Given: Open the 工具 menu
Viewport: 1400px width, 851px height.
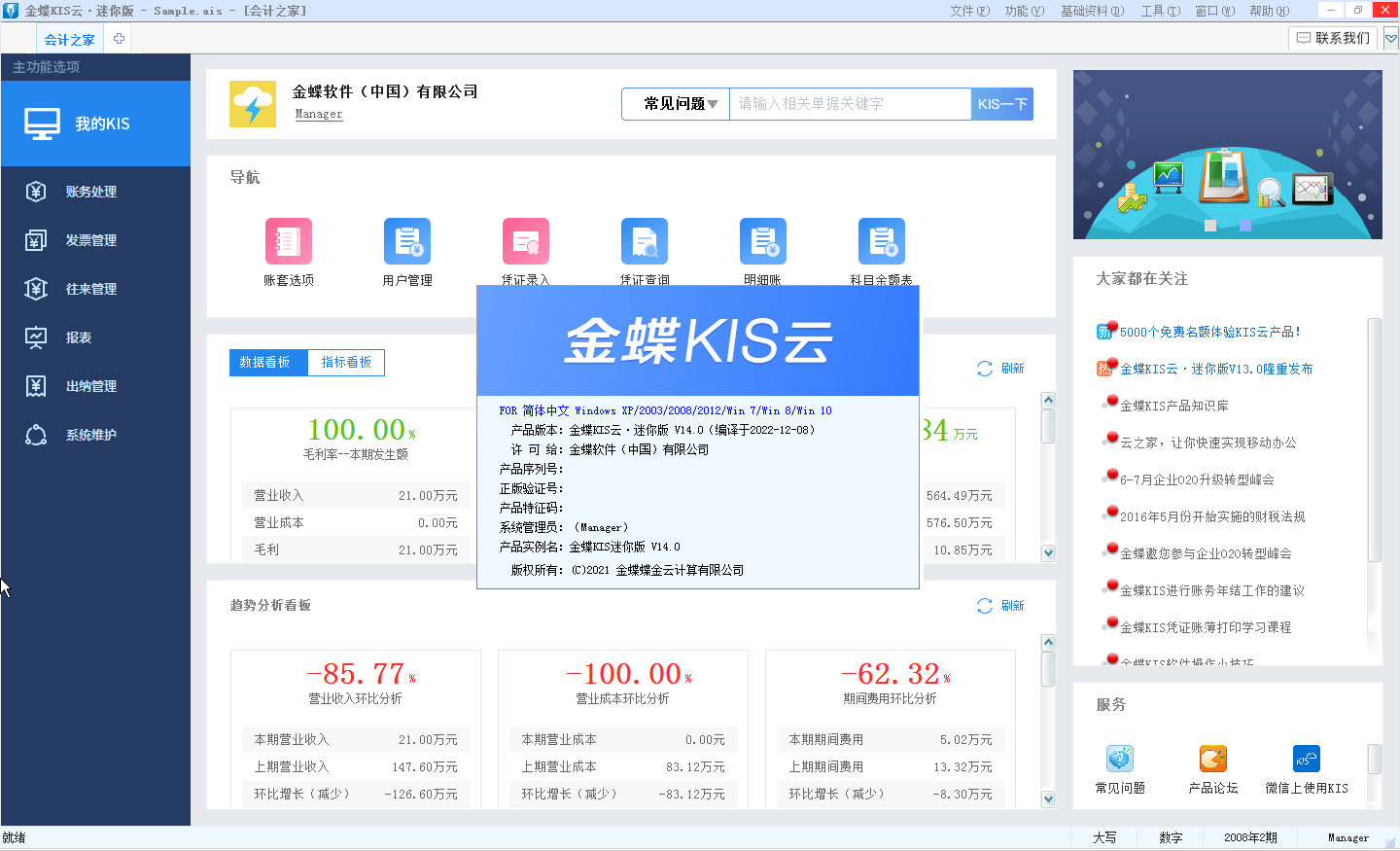Looking at the screenshot, I should [x=1160, y=11].
